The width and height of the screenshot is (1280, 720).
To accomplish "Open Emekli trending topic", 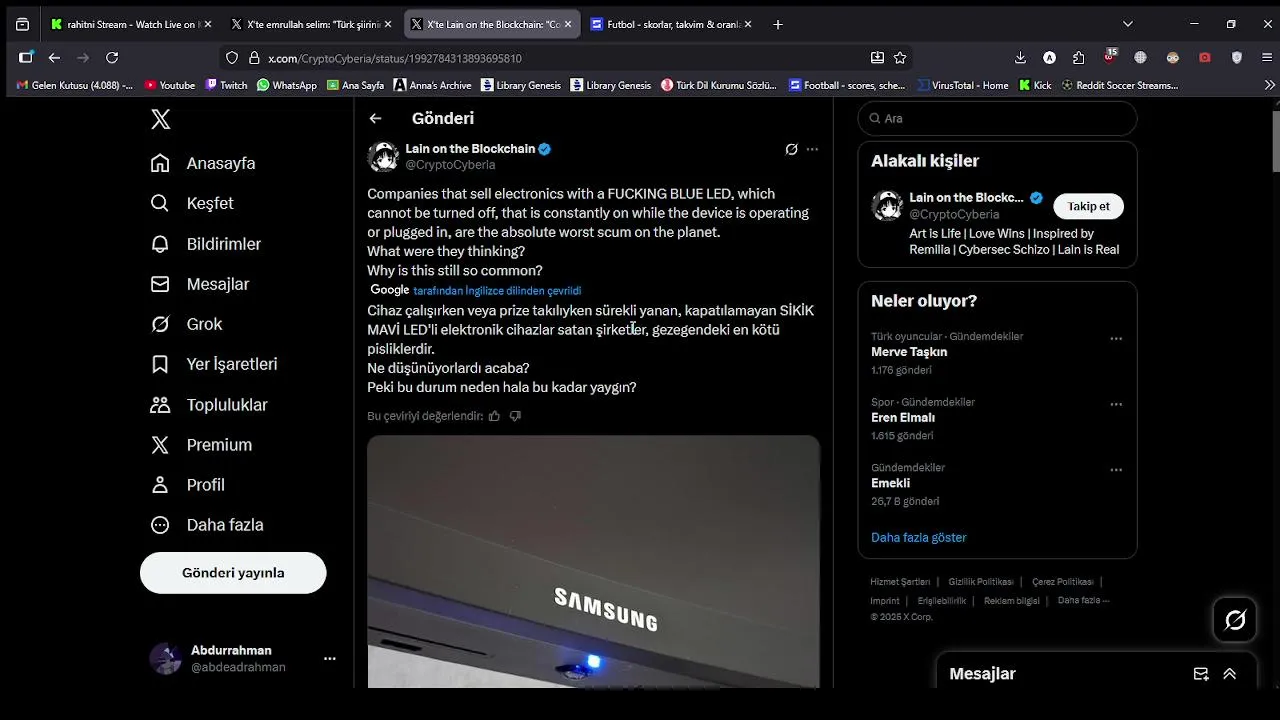I will 890,483.
